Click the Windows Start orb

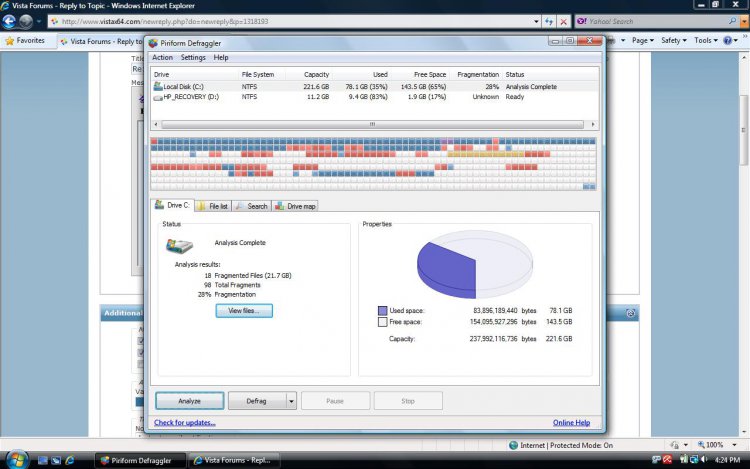click(x=17, y=460)
